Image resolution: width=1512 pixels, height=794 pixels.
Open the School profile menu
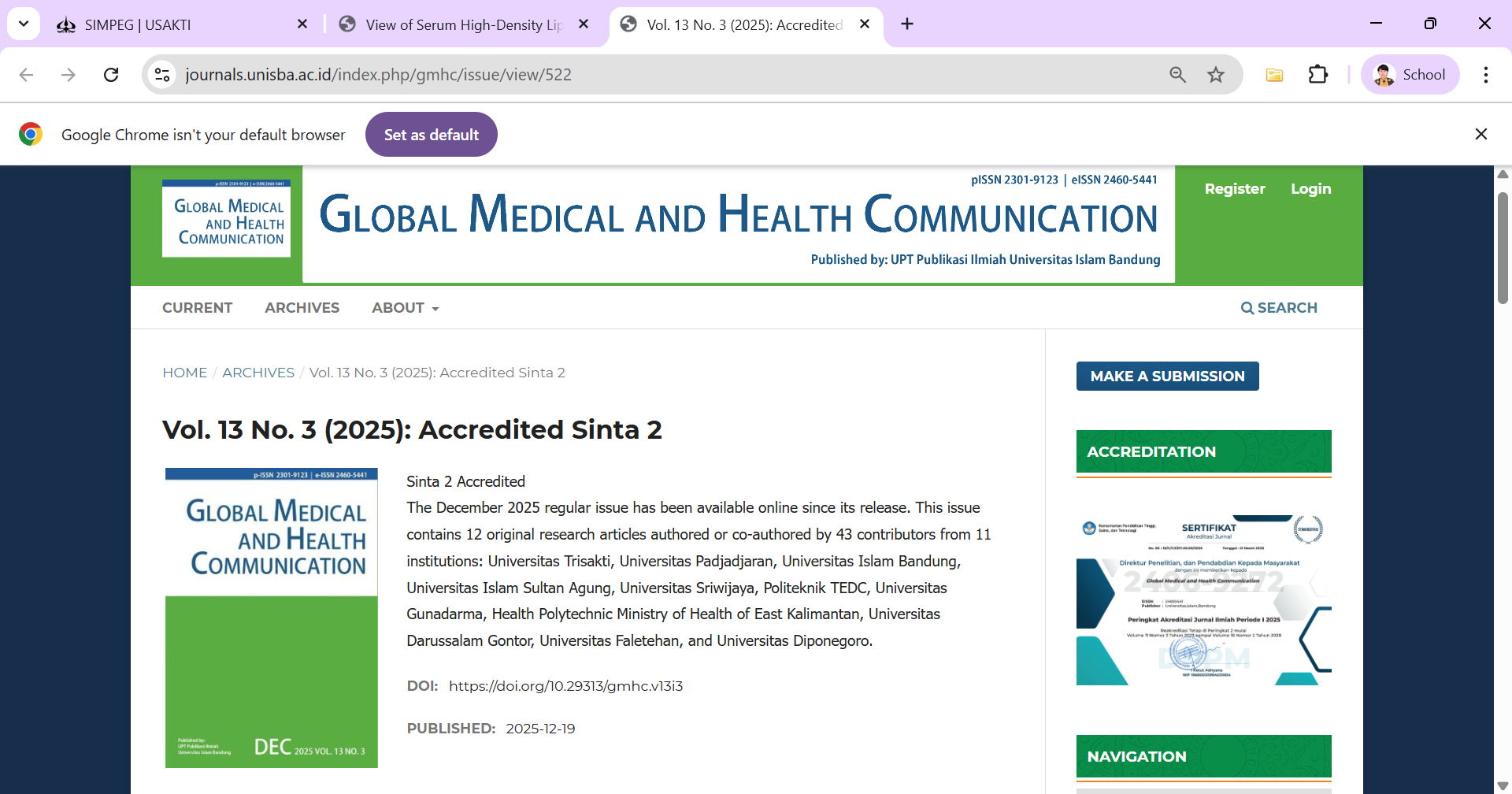1410,75
